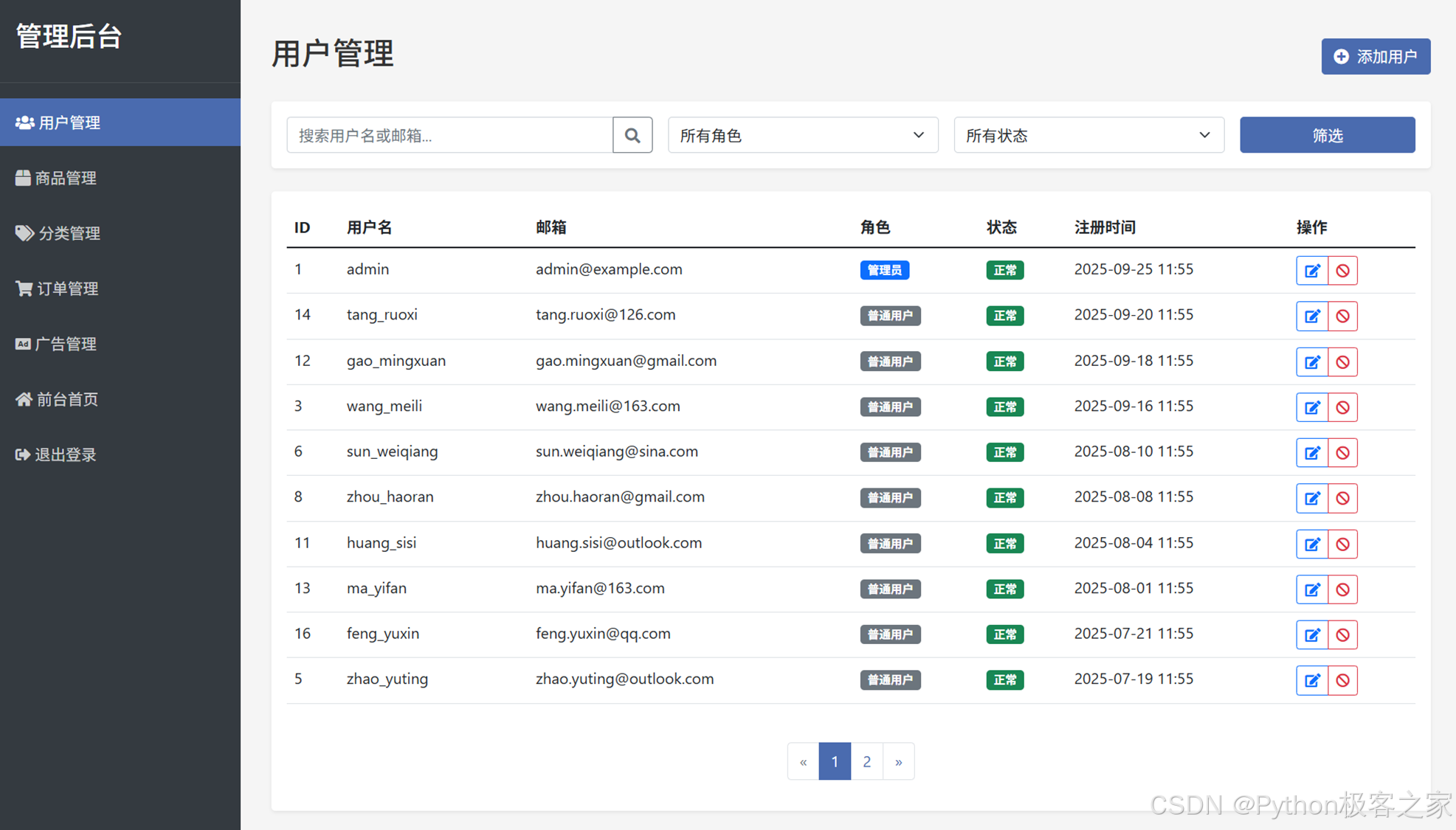The width and height of the screenshot is (1456, 830).
Task: Click ban icon for tang_ruoxi row
Action: pyautogui.click(x=1342, y=317)
